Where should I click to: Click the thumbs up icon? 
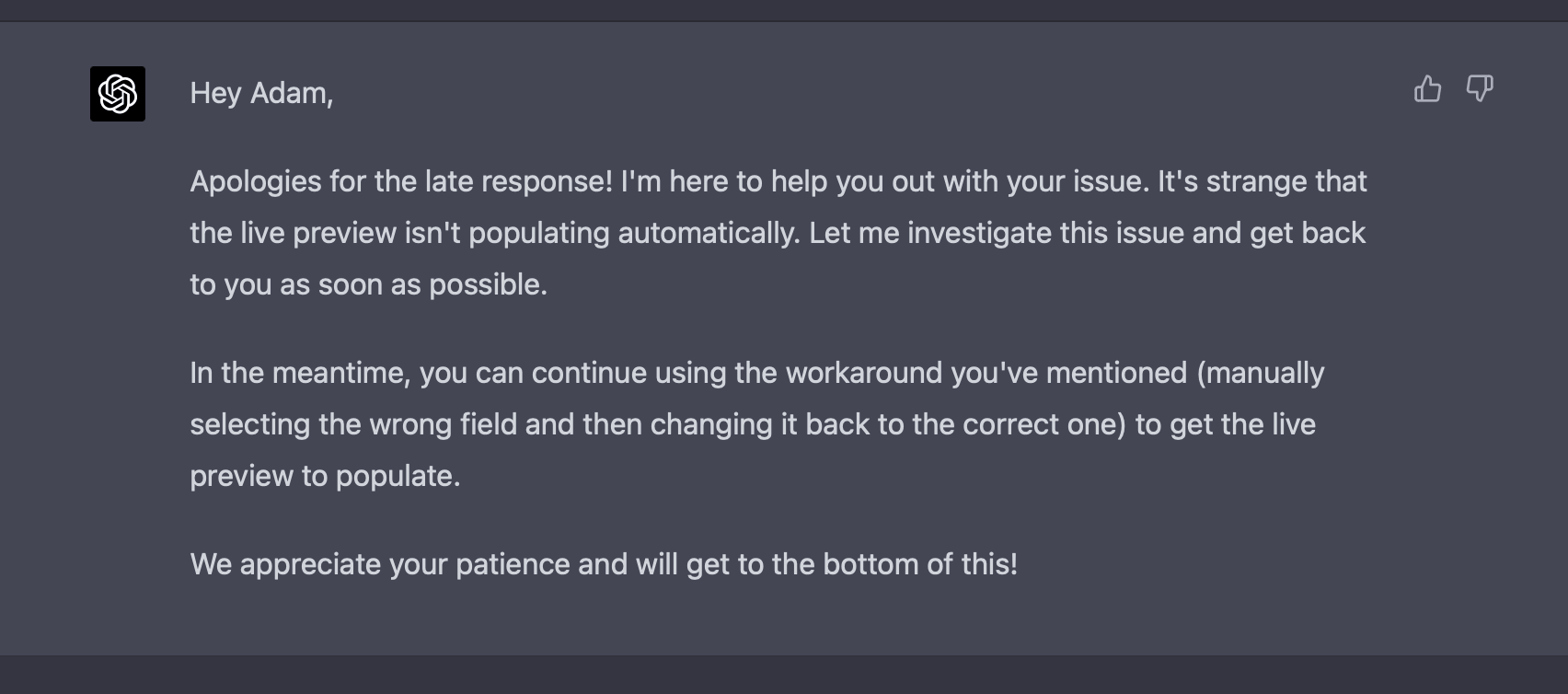[1427, 89]
